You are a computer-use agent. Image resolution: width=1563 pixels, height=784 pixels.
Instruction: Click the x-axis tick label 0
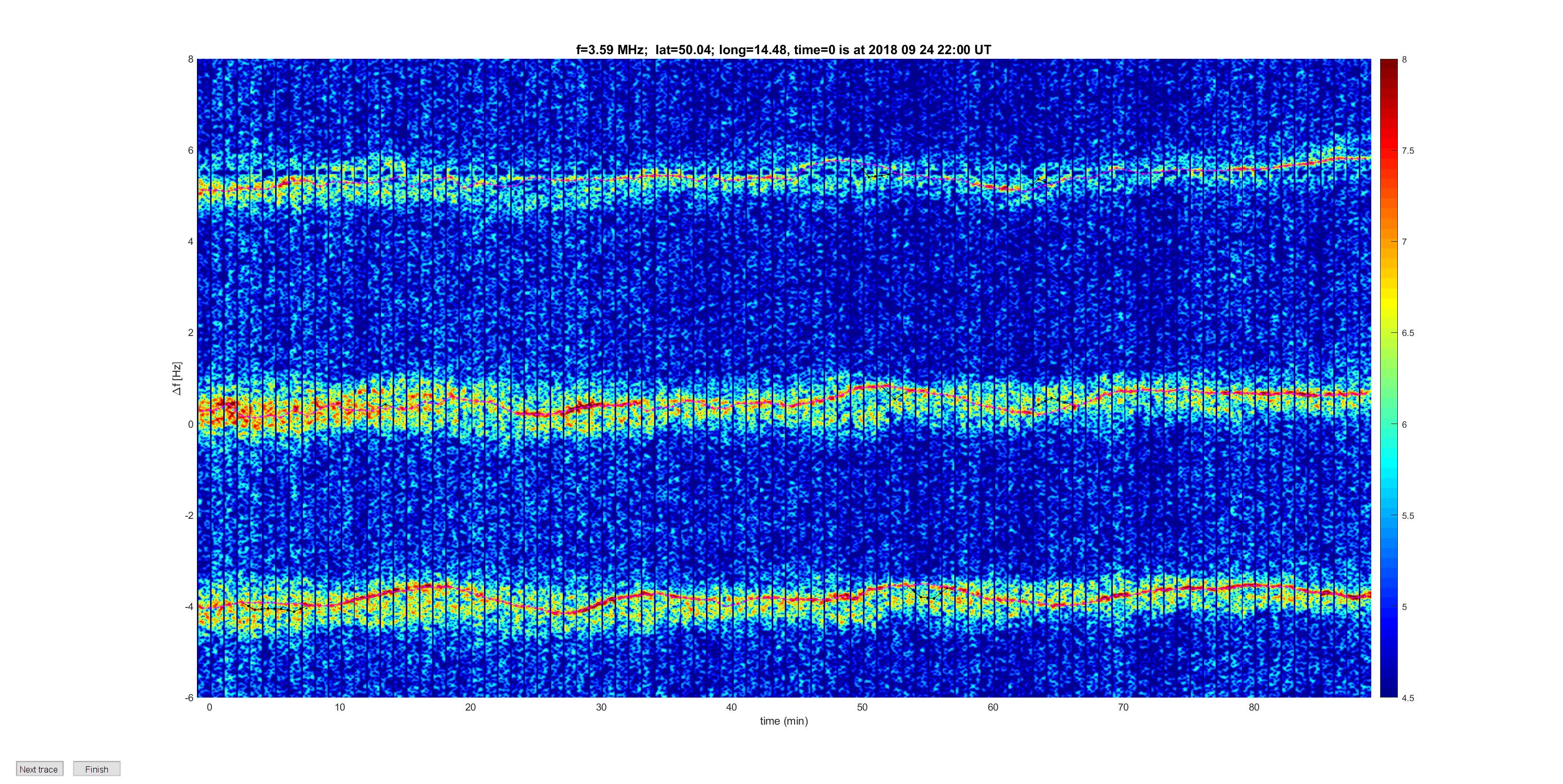209,707
